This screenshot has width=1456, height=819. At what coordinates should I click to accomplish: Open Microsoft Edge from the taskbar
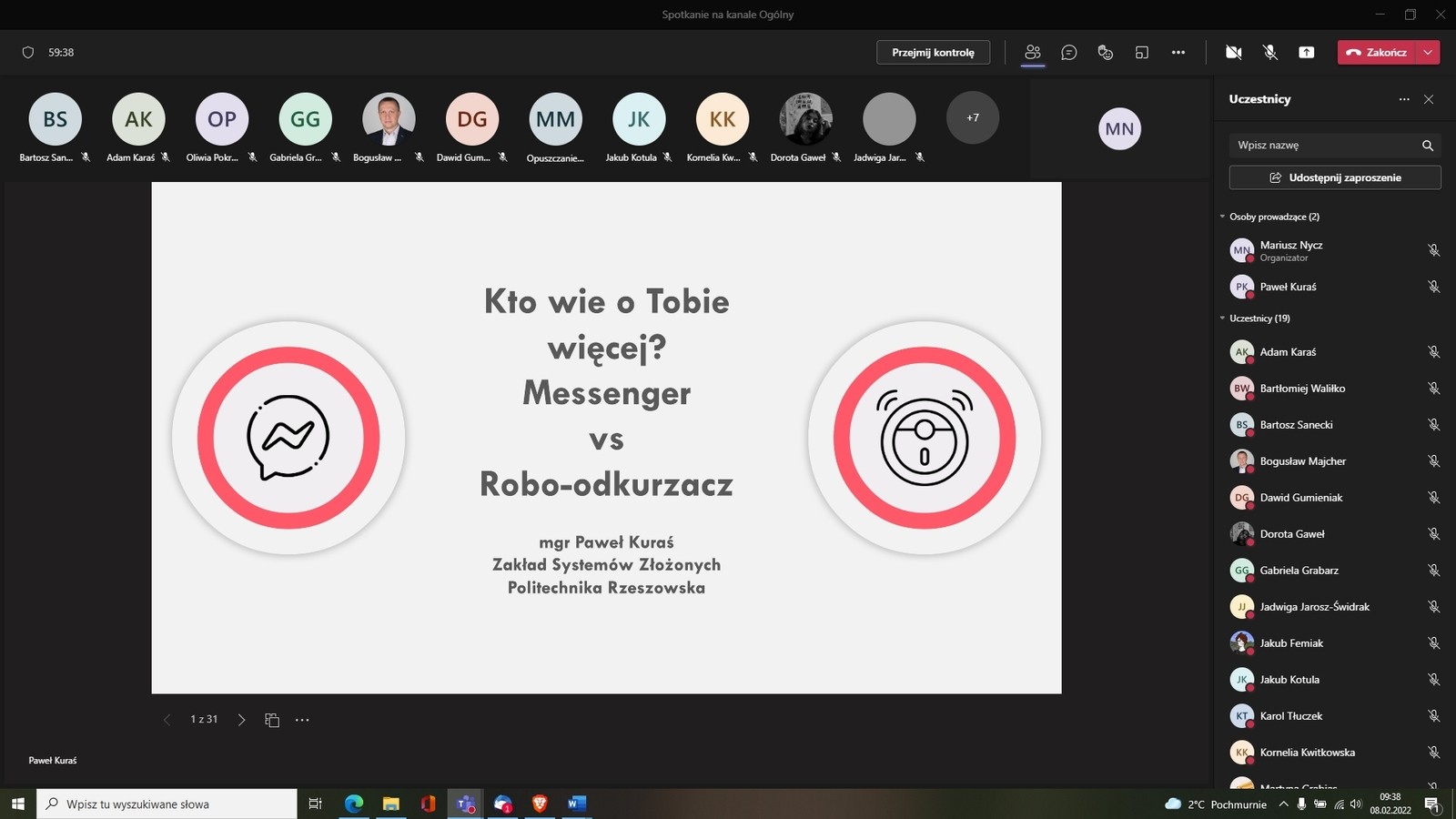[354, 804]
